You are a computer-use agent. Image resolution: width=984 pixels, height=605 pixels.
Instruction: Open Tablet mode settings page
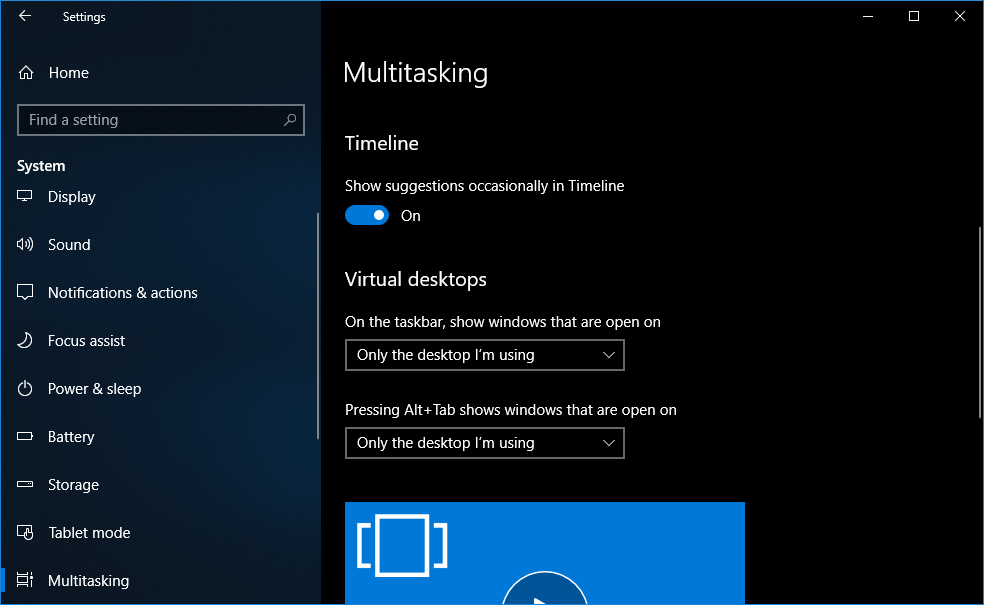pyautogui.click(x=89, y=533)
